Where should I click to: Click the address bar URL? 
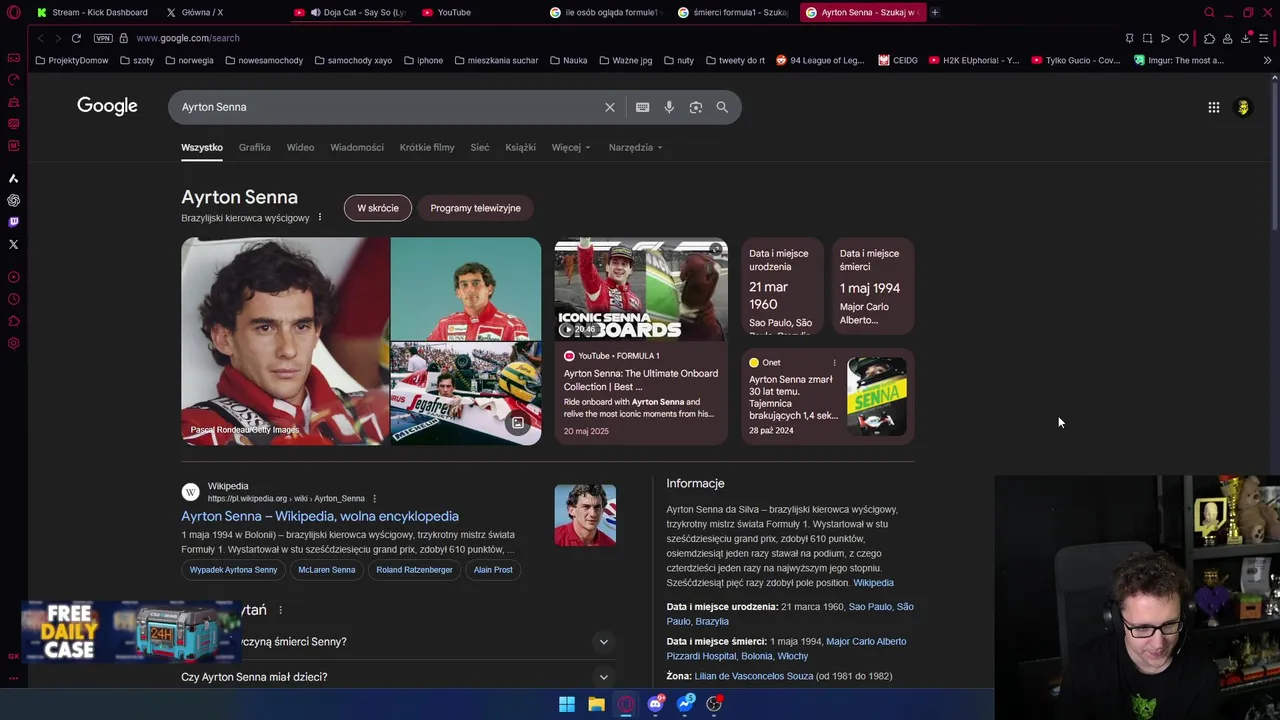tap(187, 38)
